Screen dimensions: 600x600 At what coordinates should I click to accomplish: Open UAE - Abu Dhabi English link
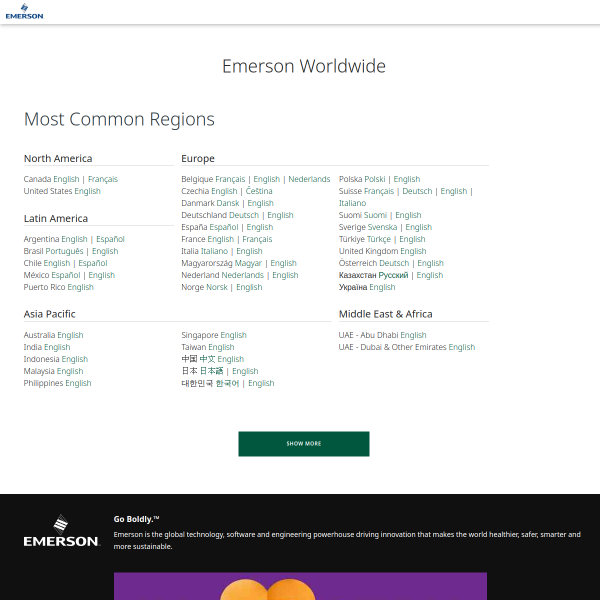pos(413,335)
